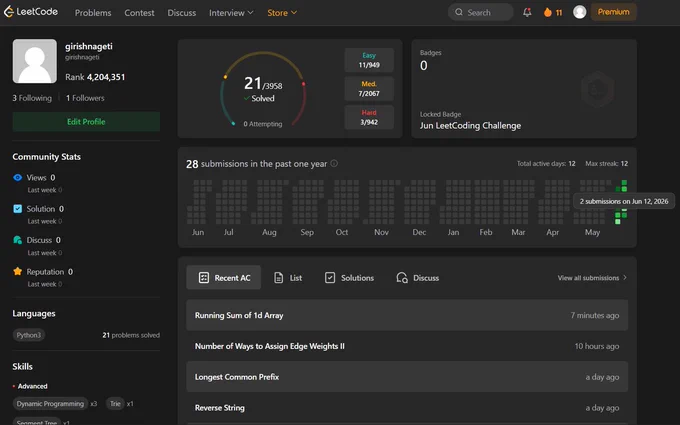
Task: Click the Python3 language tag
Action: 29,335
